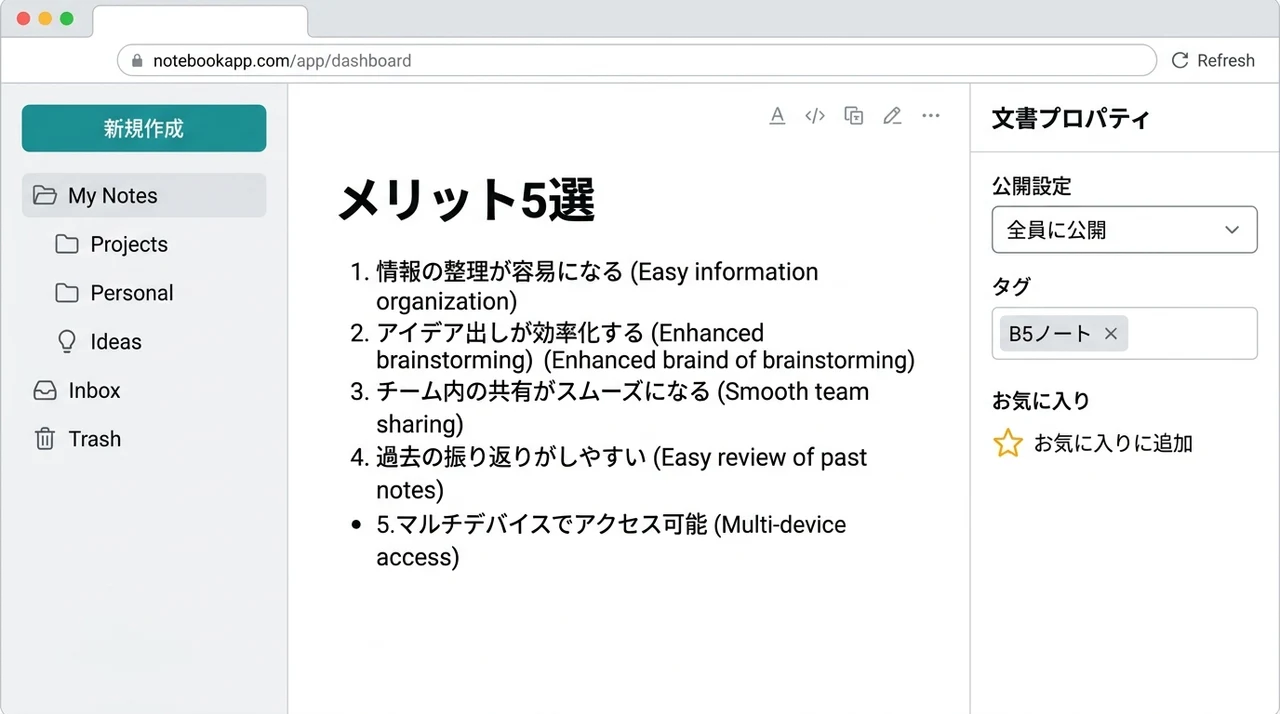
Task: Click the title メリット5選
Action: point(466,201)
